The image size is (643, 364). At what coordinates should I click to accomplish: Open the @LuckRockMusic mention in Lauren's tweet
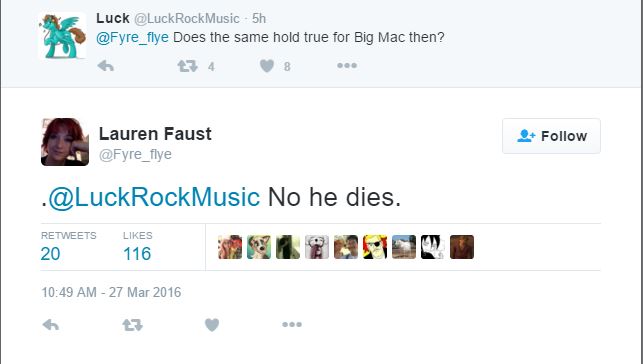coord(154,197)
